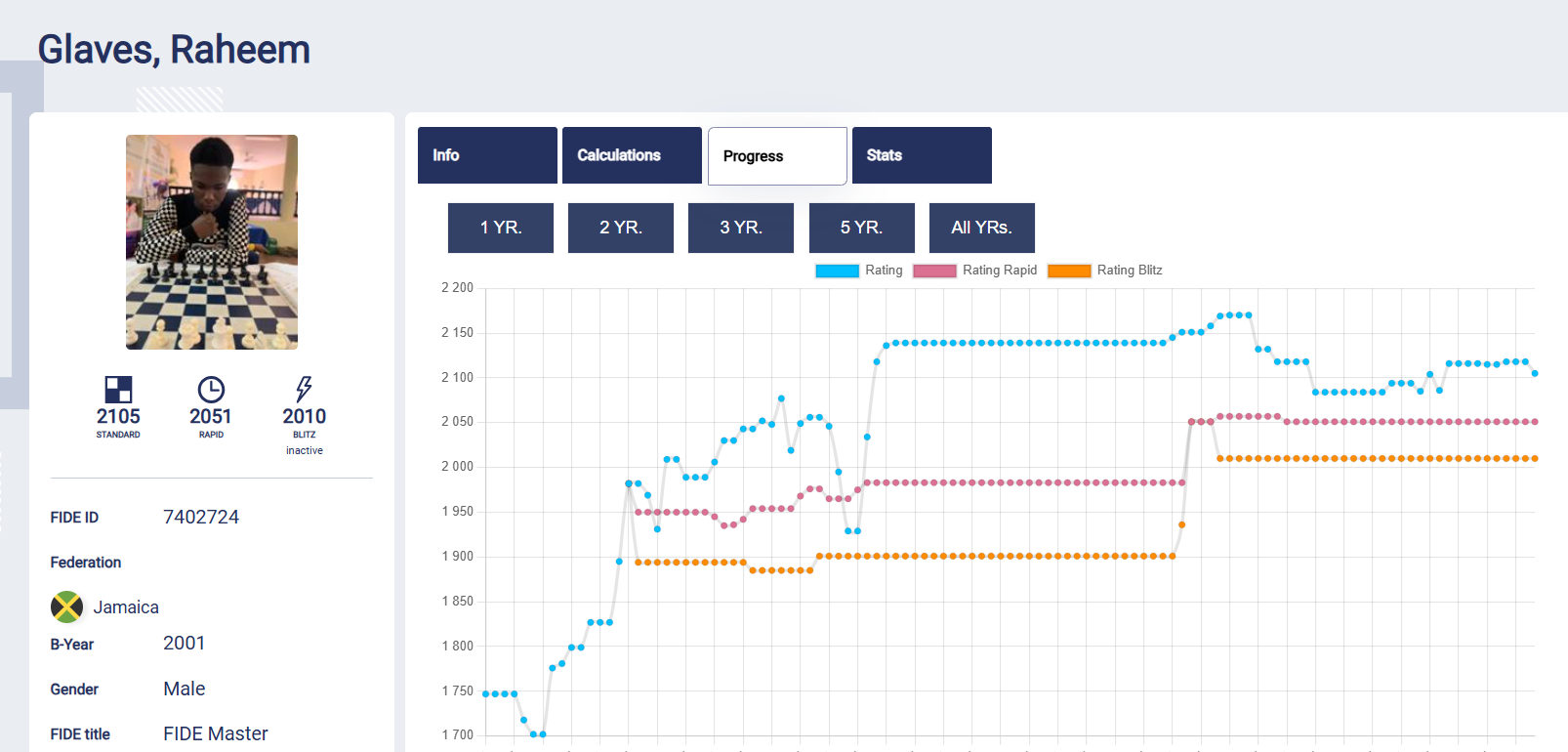Open the Calculations tab

click(x=632, y=155)
